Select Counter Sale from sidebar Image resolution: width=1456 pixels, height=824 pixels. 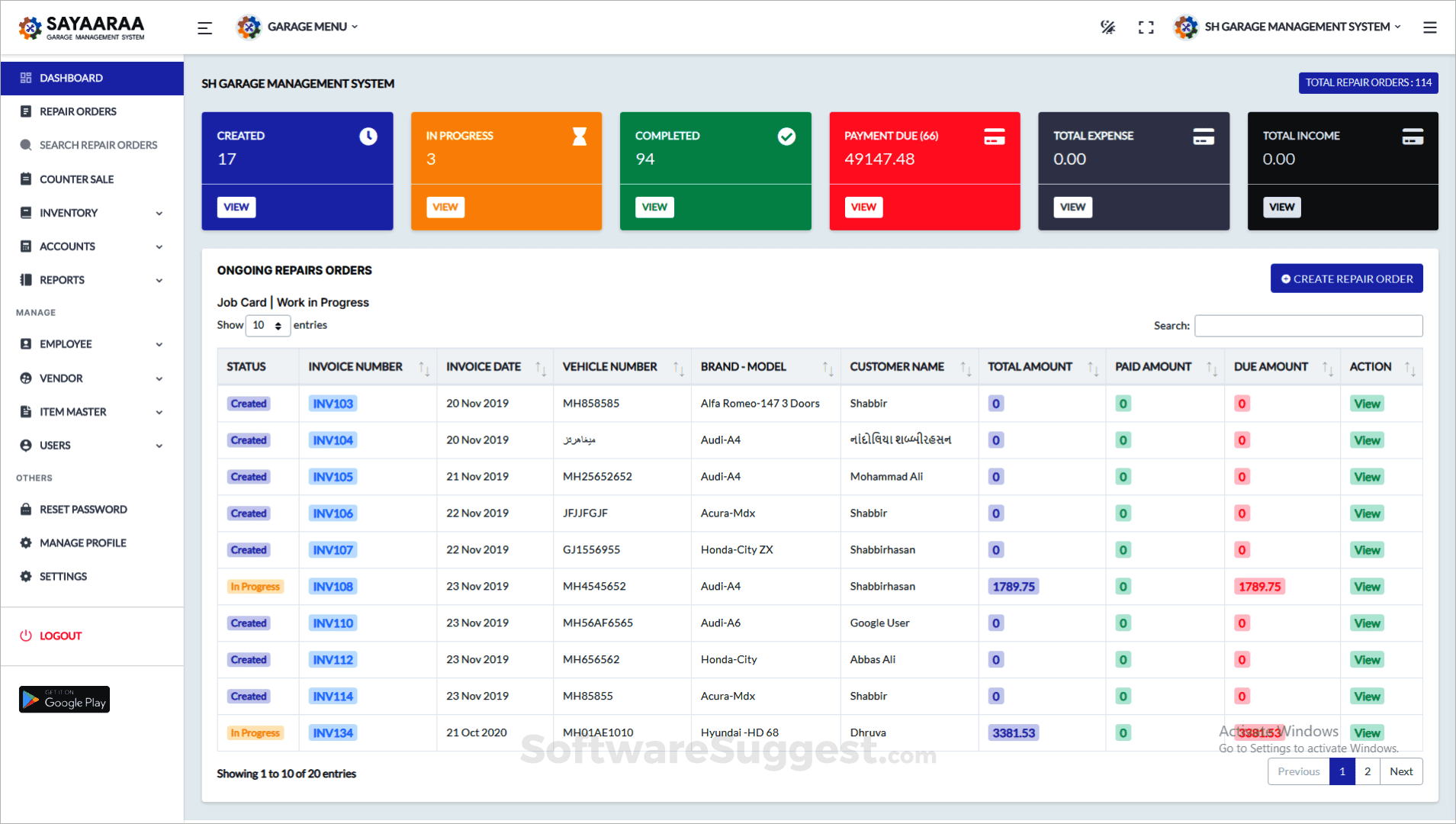click(76, 179)
